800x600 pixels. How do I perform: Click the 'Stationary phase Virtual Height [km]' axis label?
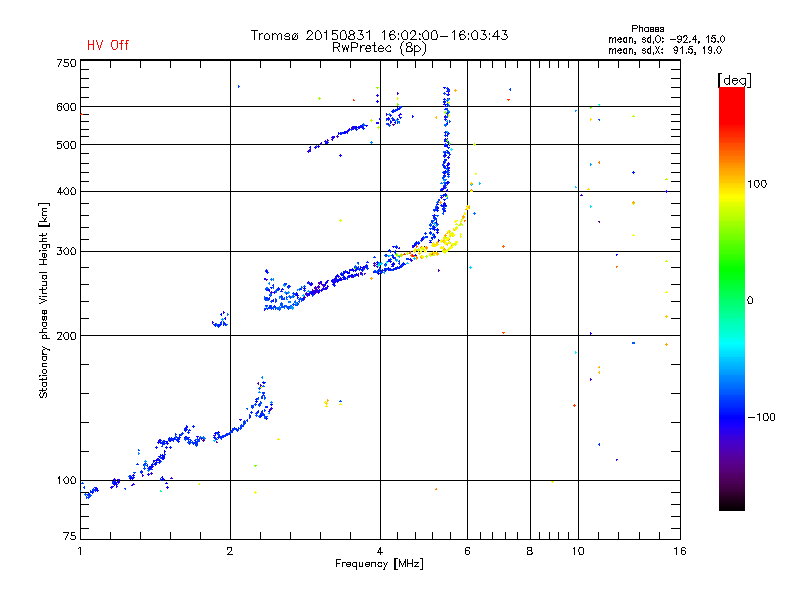[43, 300]
